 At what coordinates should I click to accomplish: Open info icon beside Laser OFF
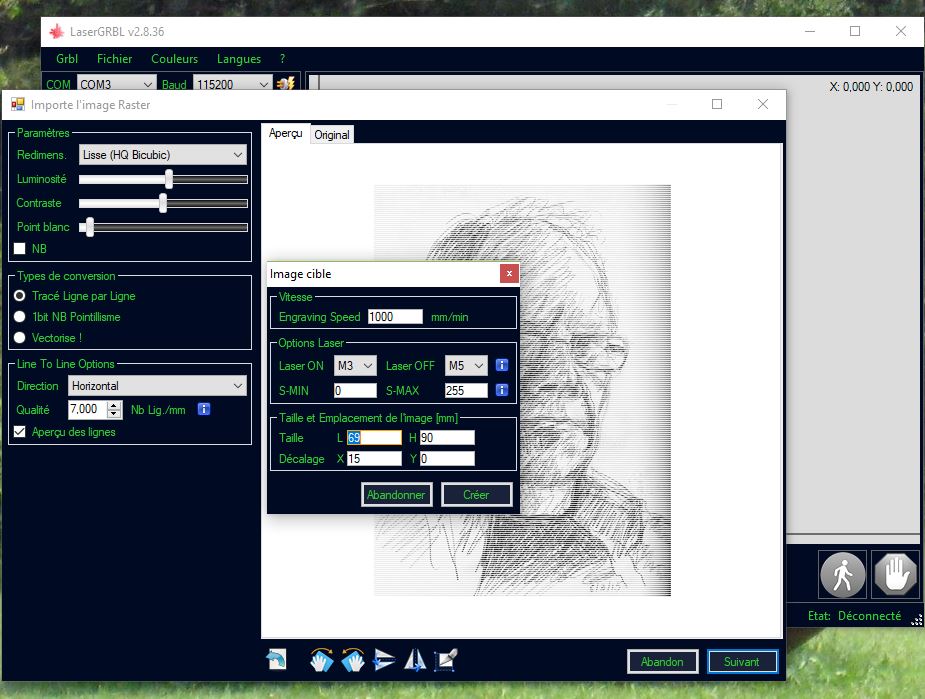(502, 365)
